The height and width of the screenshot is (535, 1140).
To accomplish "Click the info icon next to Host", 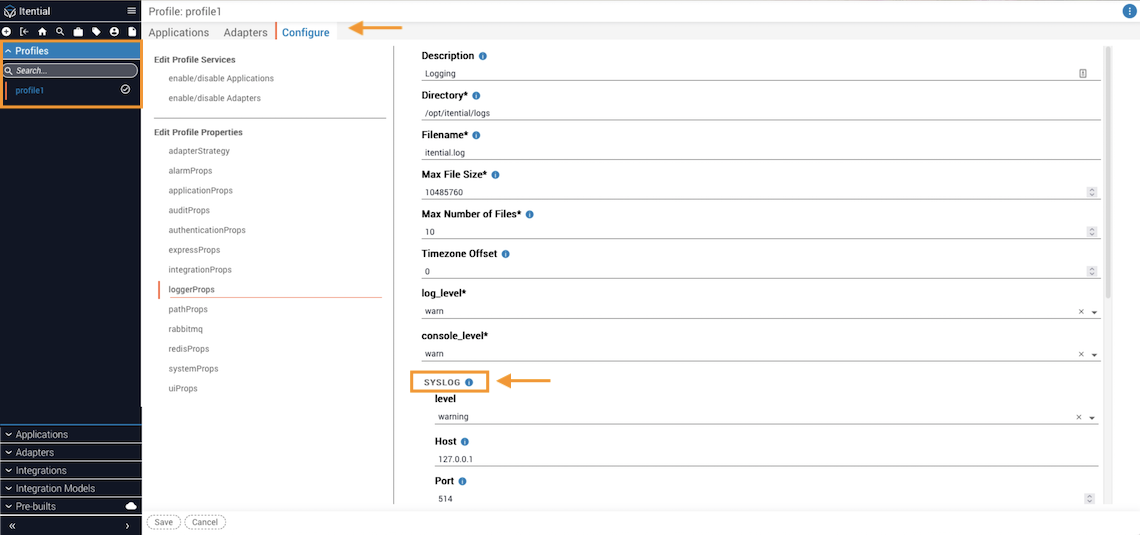I will point(465,442).
